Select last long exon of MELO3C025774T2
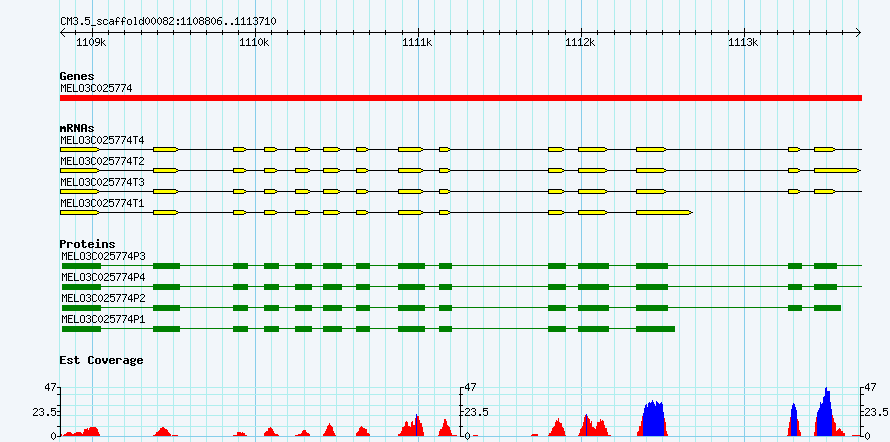The width and height of the screenshot is (890, 442). coord(837,170)
